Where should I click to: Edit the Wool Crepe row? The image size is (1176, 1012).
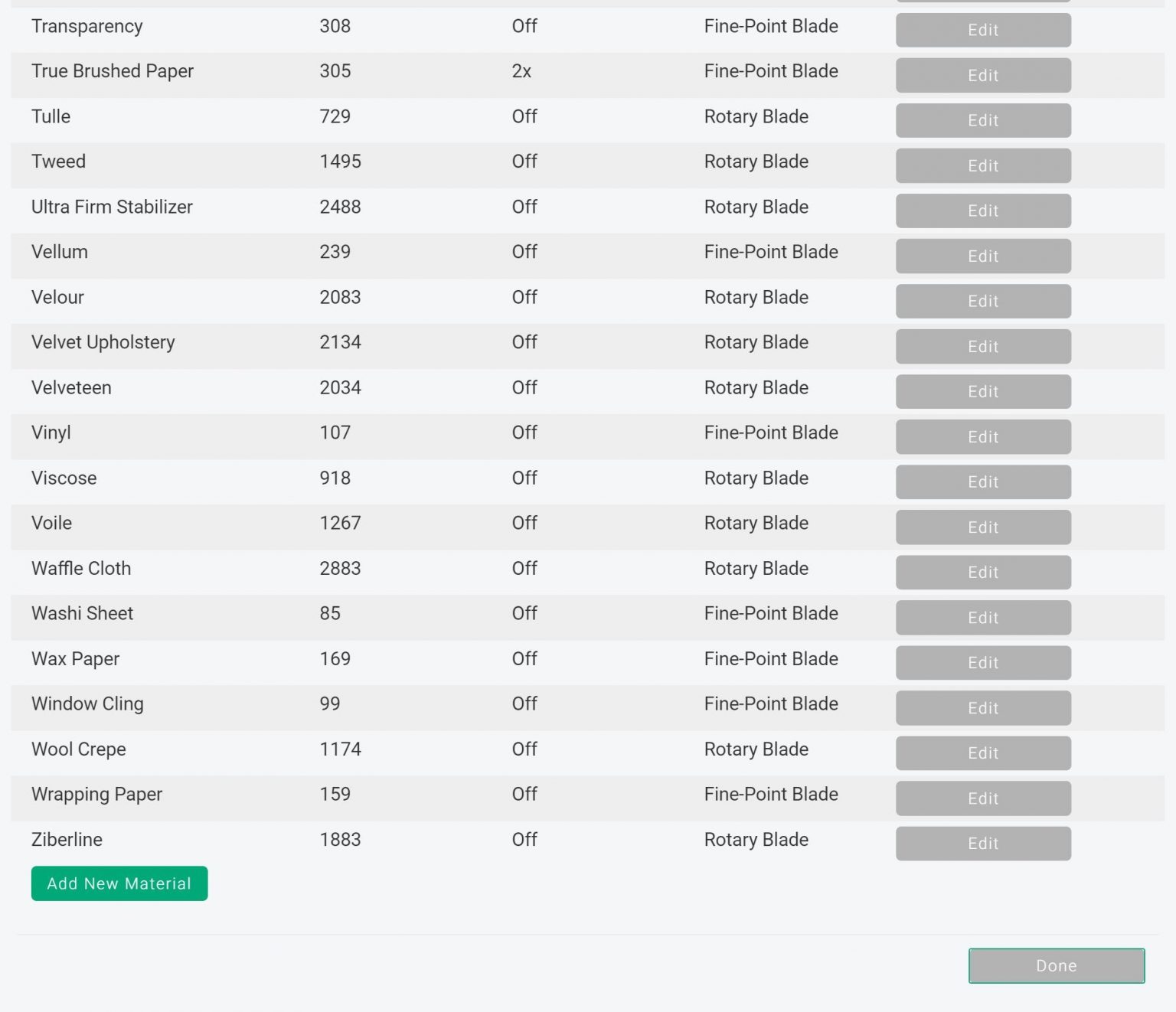(x=983, y=752)
